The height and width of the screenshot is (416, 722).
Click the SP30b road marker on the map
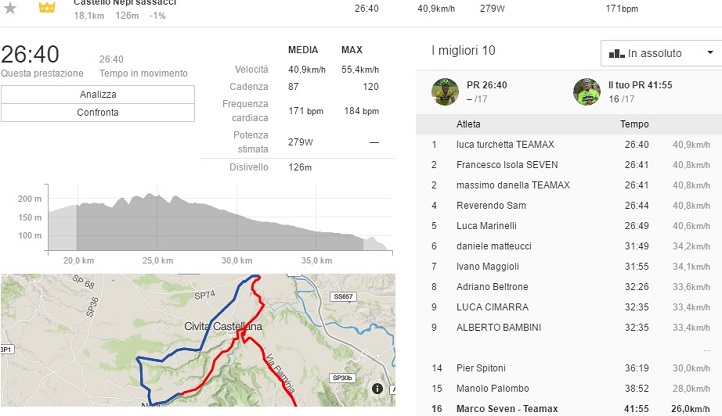(x=343, y=377)
